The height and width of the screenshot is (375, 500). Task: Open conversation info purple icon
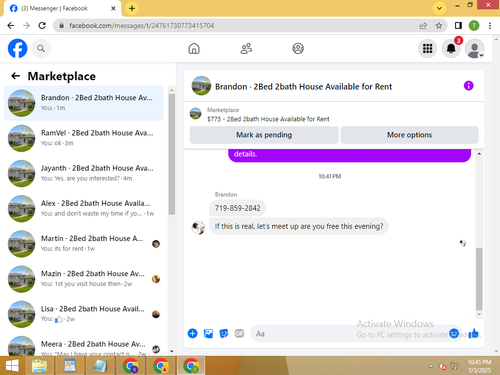[468, 86]
